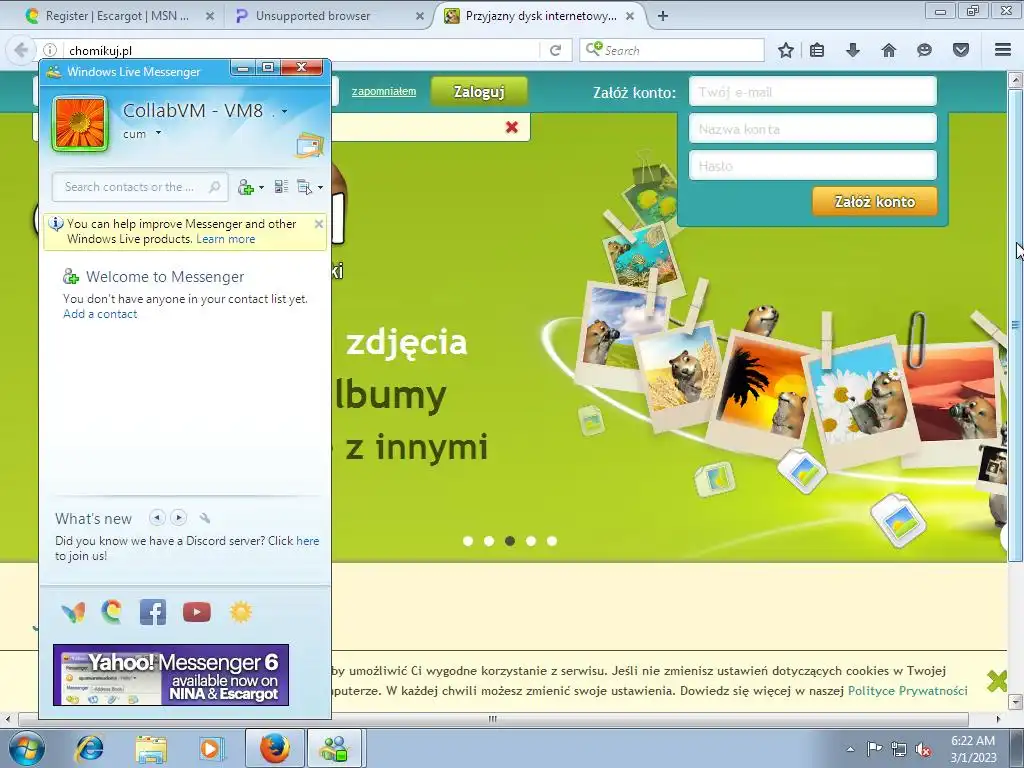
Task: Select the fourth carousel dot
Action: (531, 541)
